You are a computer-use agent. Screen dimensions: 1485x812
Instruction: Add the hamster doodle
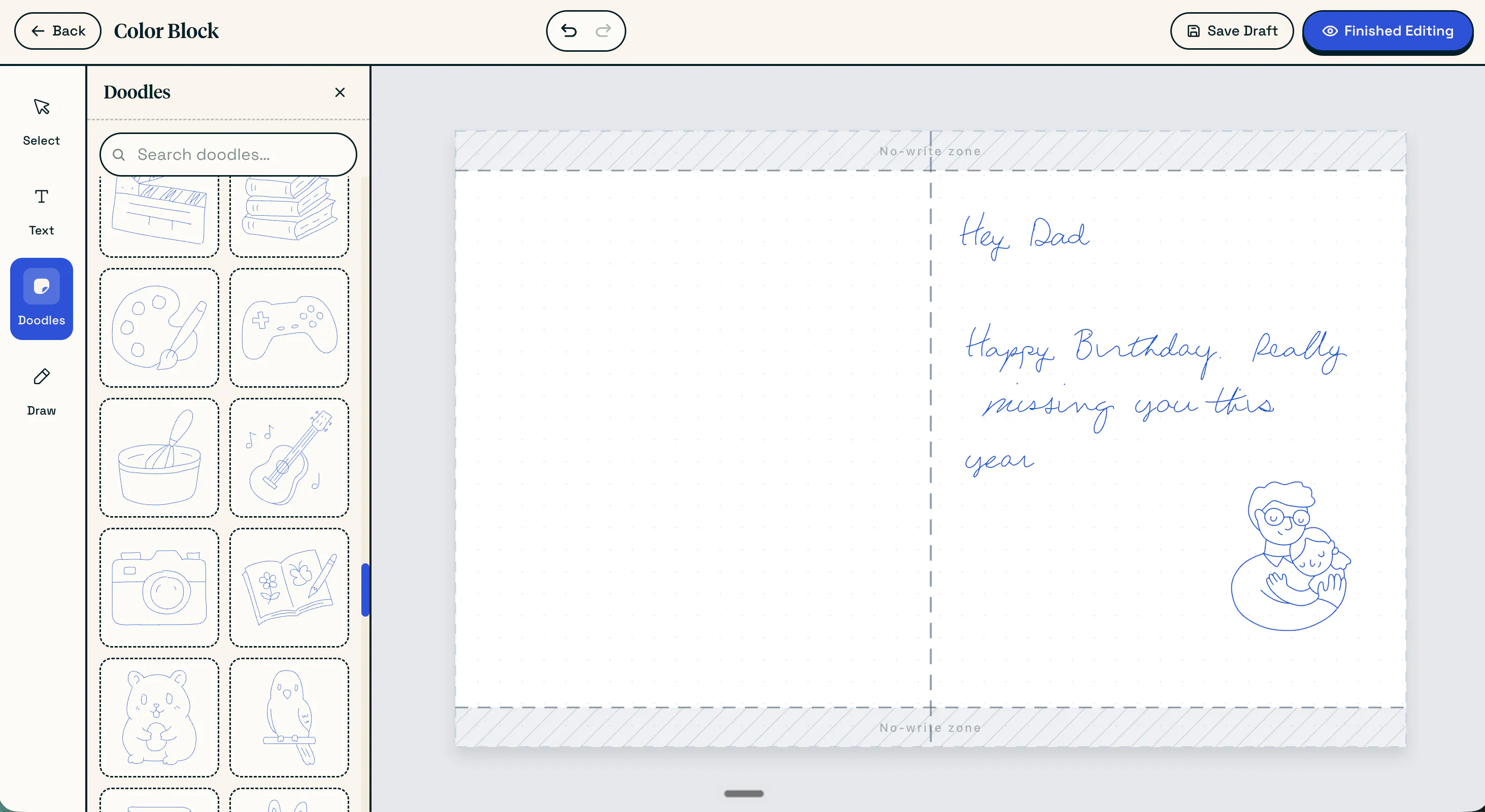tap(159, 718)
